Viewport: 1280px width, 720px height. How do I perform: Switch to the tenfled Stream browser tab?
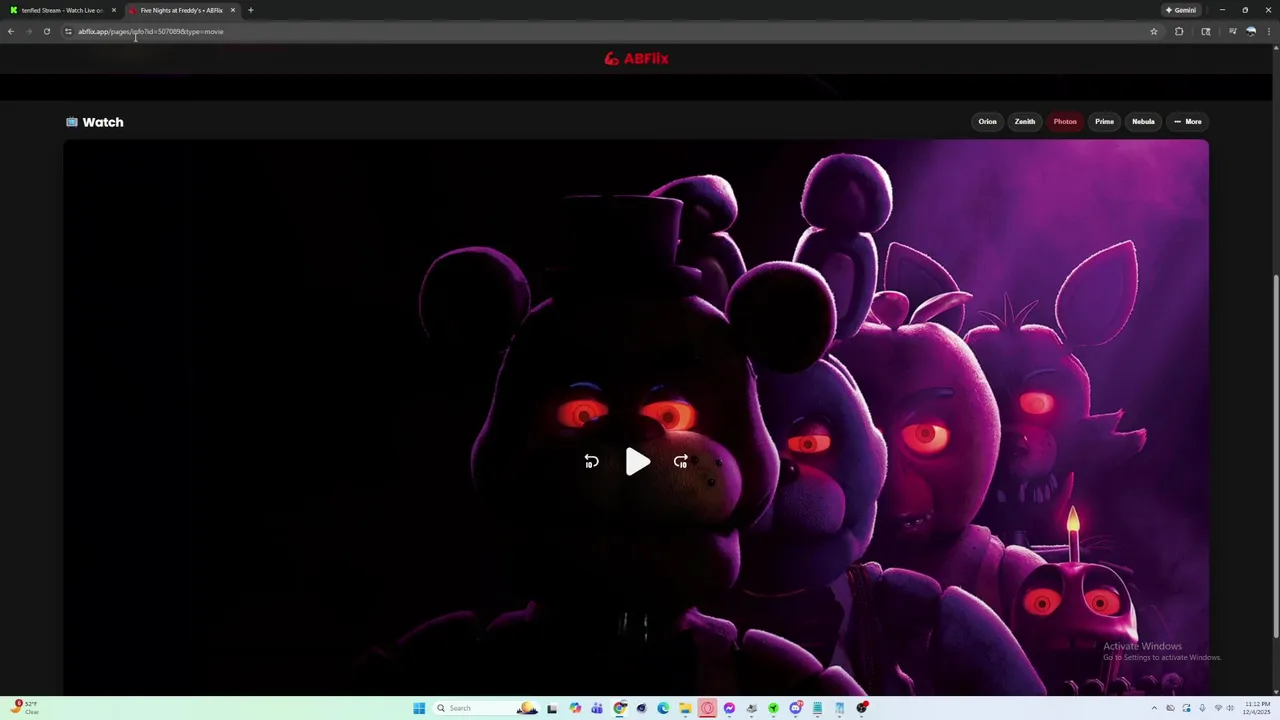point(62,10)
